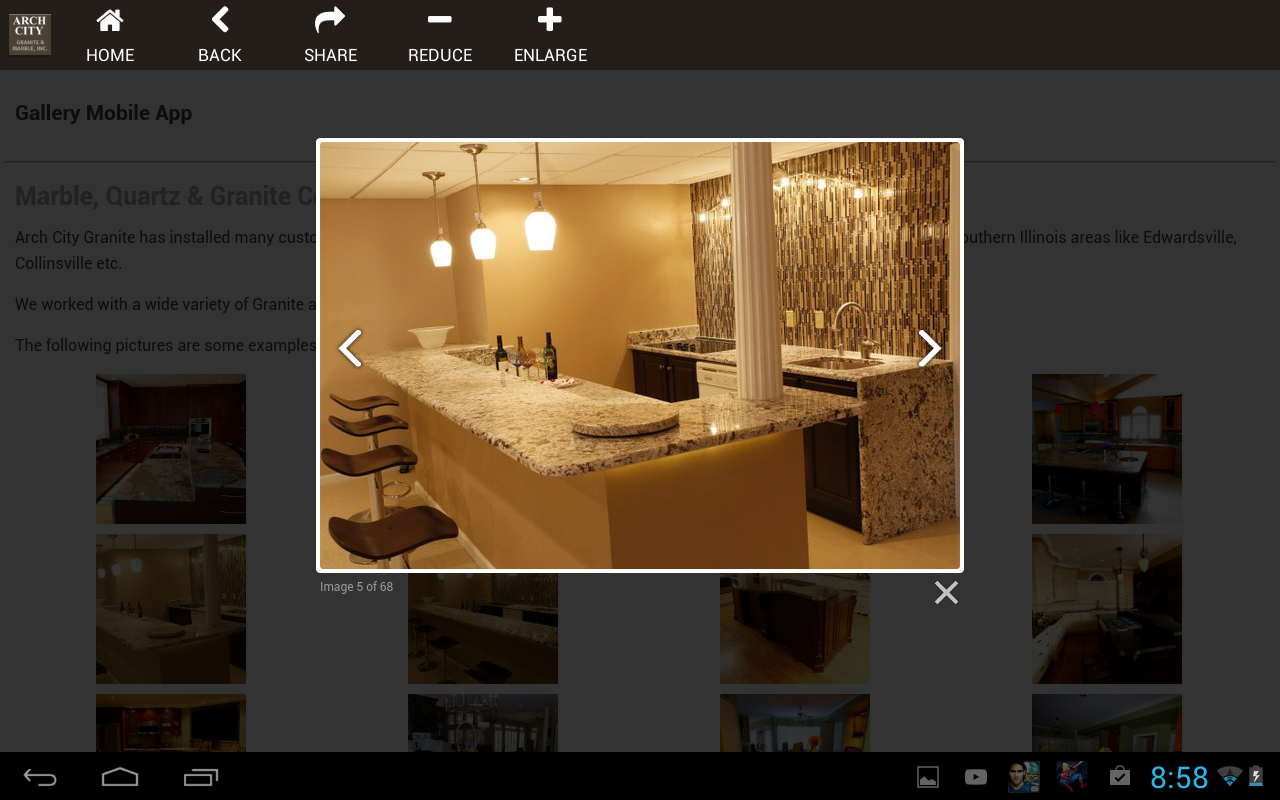
Task: Advance to the next lightbox image
Action: (930, 348)
